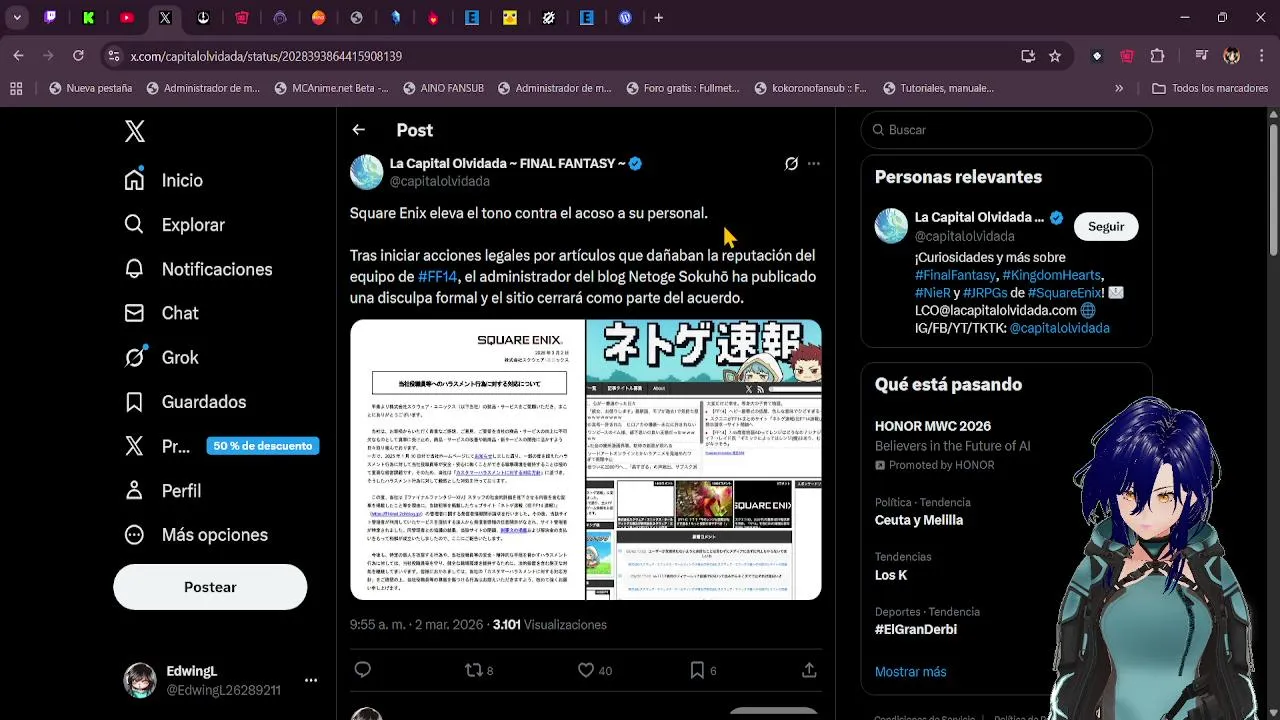Click @capitalolvidada link in relevant people bio
Image resolution: width=1280 pixels, height=720 pixels.
(1059, 328)
